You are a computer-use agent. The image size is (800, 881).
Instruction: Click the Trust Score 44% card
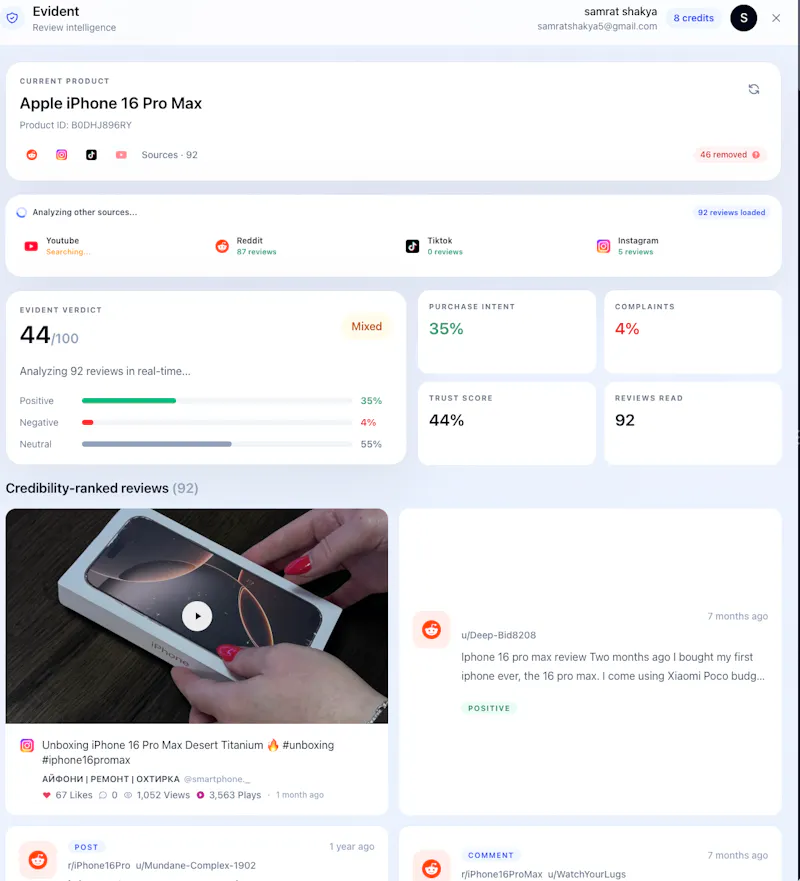tap(507, 423)
